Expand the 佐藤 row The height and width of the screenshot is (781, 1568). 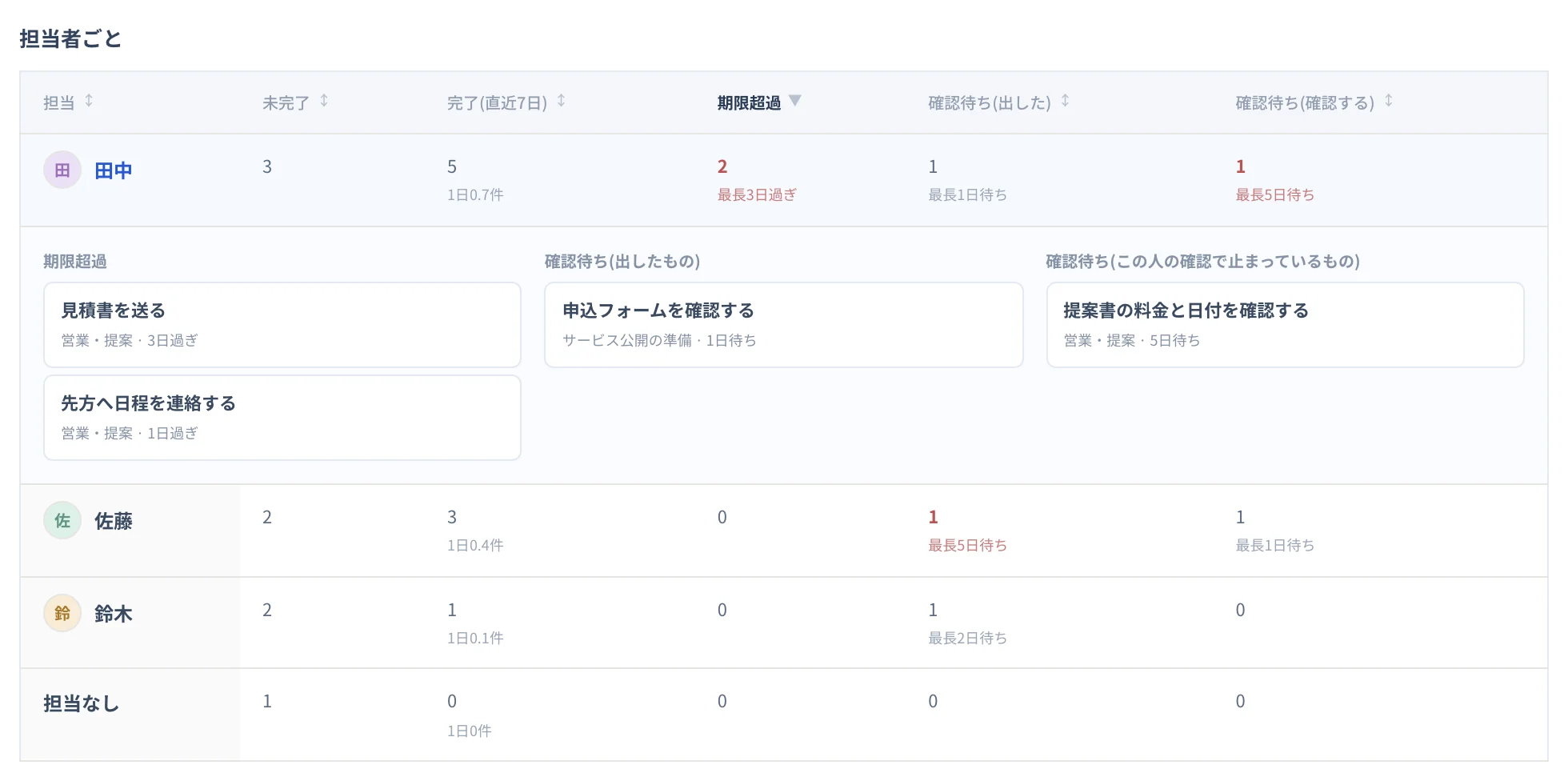click(784, 531)
